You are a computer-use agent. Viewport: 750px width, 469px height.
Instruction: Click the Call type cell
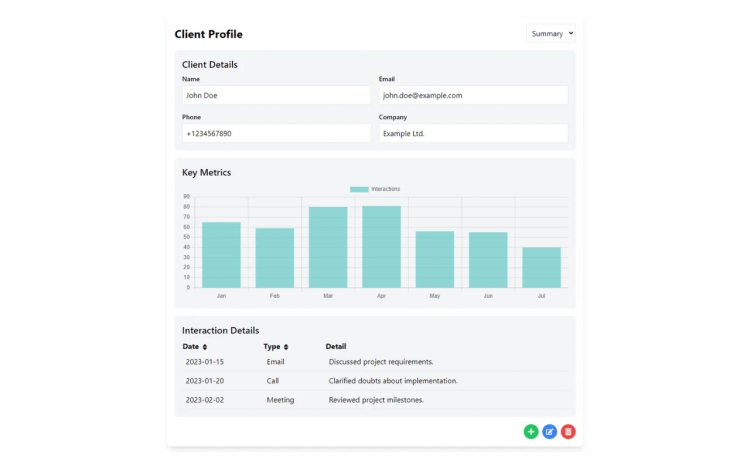(x=273, y=381)
